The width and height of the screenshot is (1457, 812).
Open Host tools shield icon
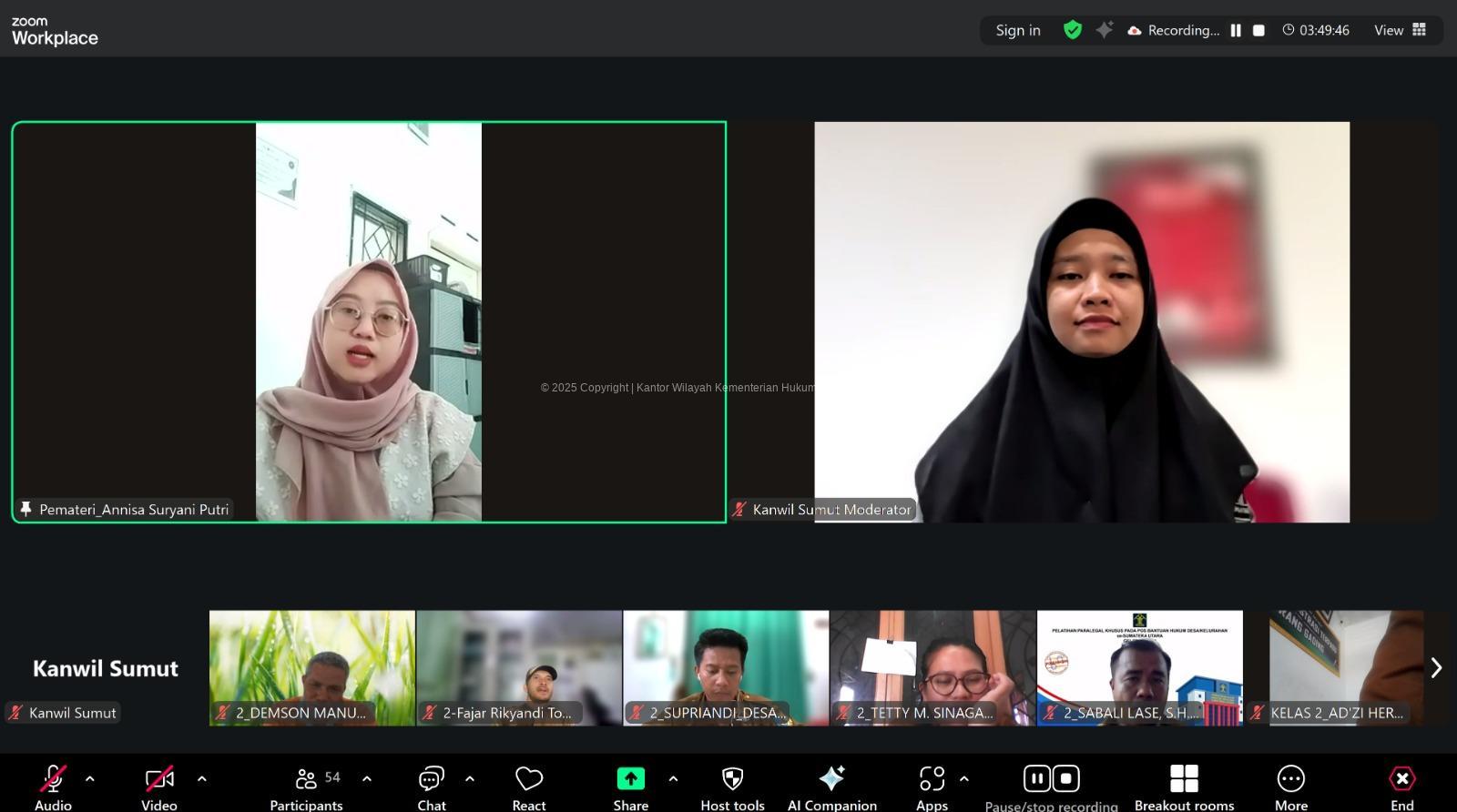click(732, 779)
